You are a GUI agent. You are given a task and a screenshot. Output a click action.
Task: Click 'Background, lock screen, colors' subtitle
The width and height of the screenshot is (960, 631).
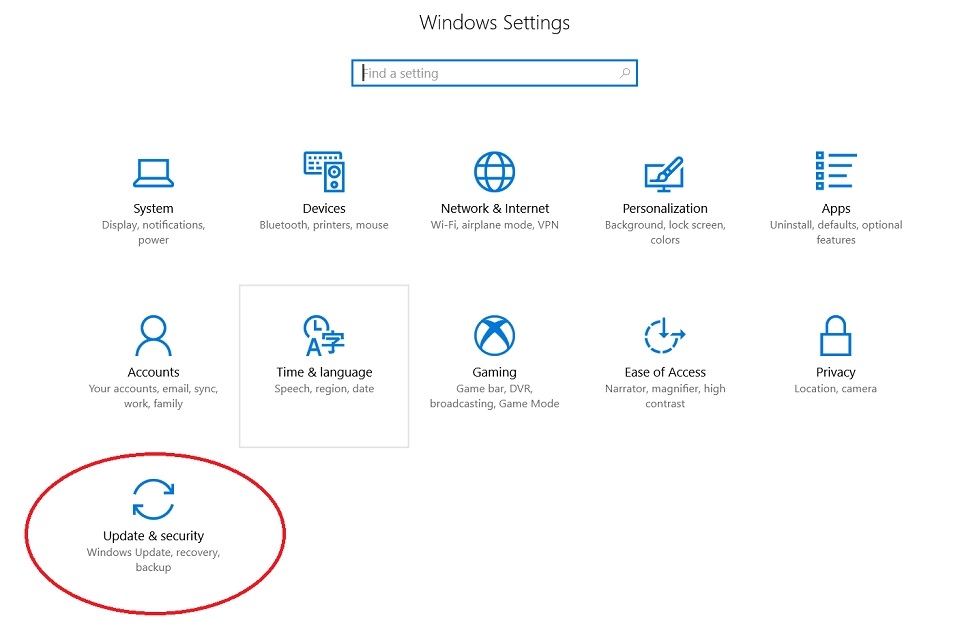(x=664, y=231)
